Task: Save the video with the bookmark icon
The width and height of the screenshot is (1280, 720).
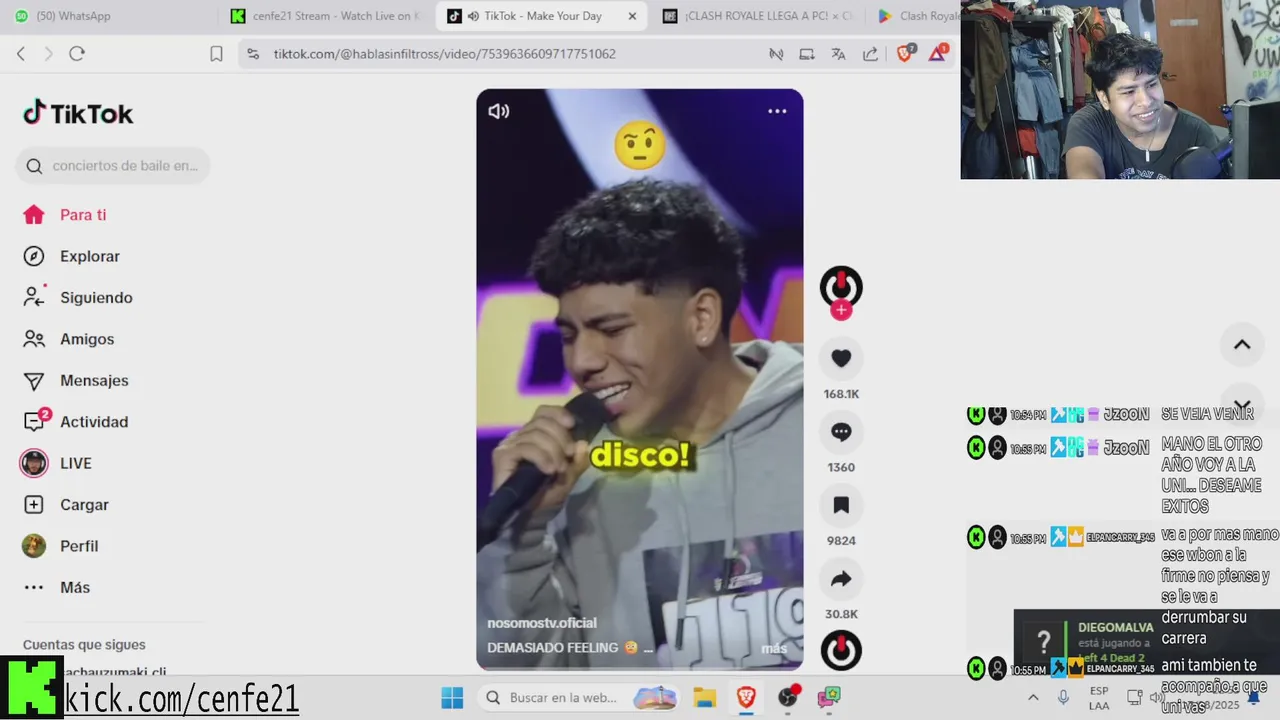Action: [x=841, y=505]
